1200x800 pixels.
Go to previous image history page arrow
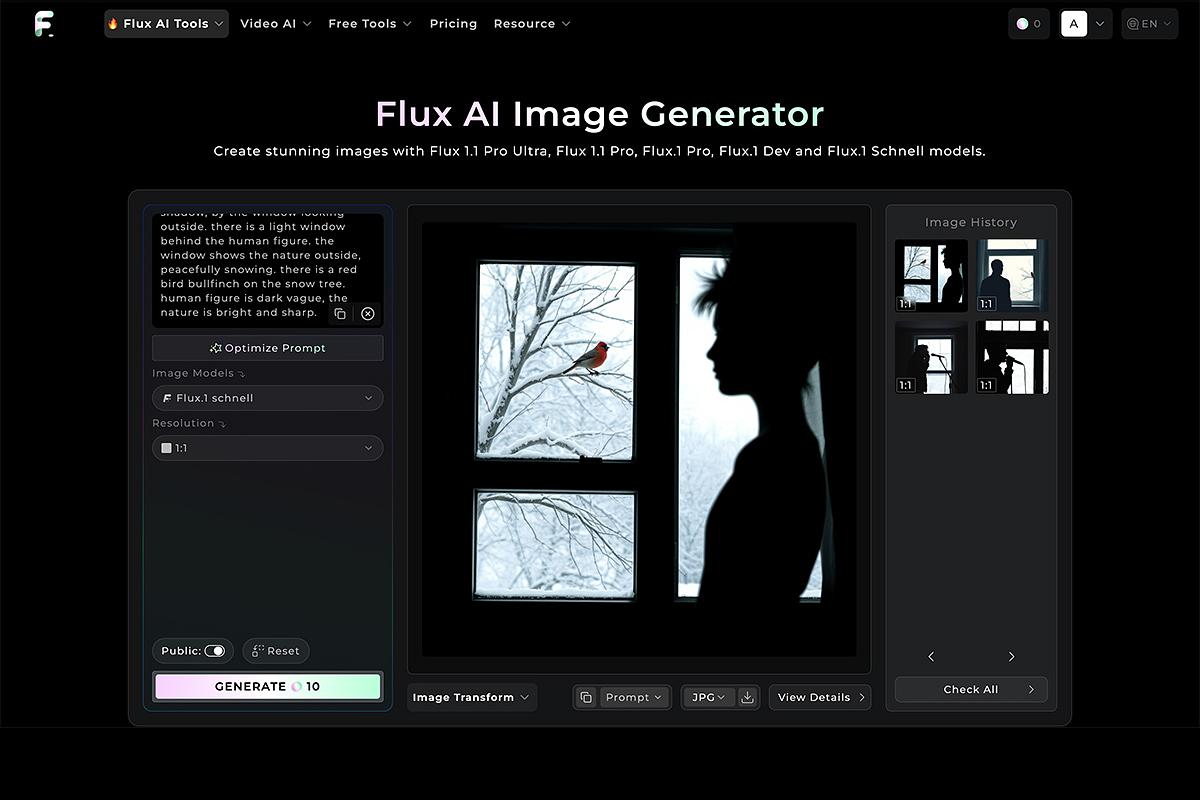click(x=931, y=657)
